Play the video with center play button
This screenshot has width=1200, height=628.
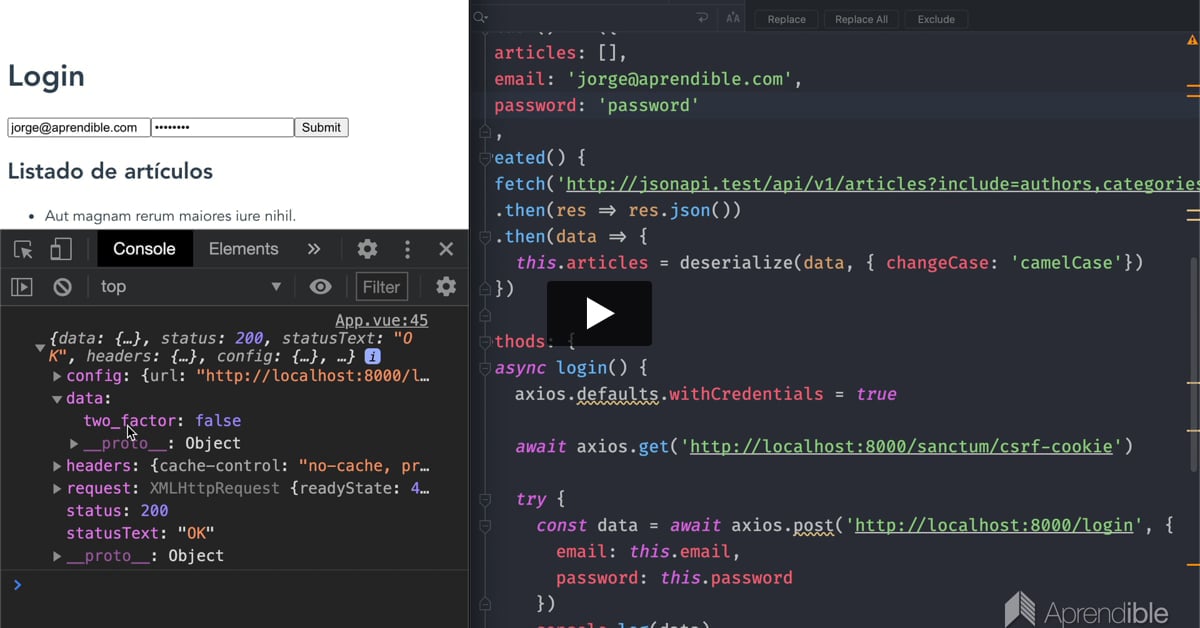point(599,314)
